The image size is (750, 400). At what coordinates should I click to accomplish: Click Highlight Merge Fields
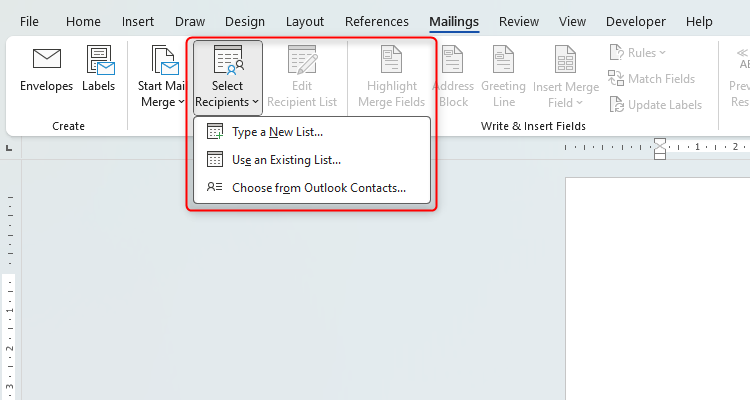pyautogui.click(x=392, y=78)
